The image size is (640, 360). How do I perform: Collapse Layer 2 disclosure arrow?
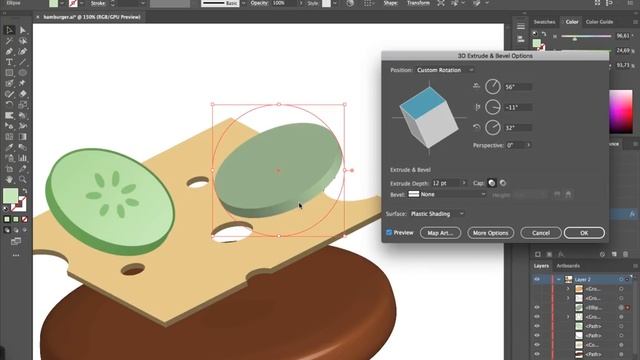[x=558, y=279]
